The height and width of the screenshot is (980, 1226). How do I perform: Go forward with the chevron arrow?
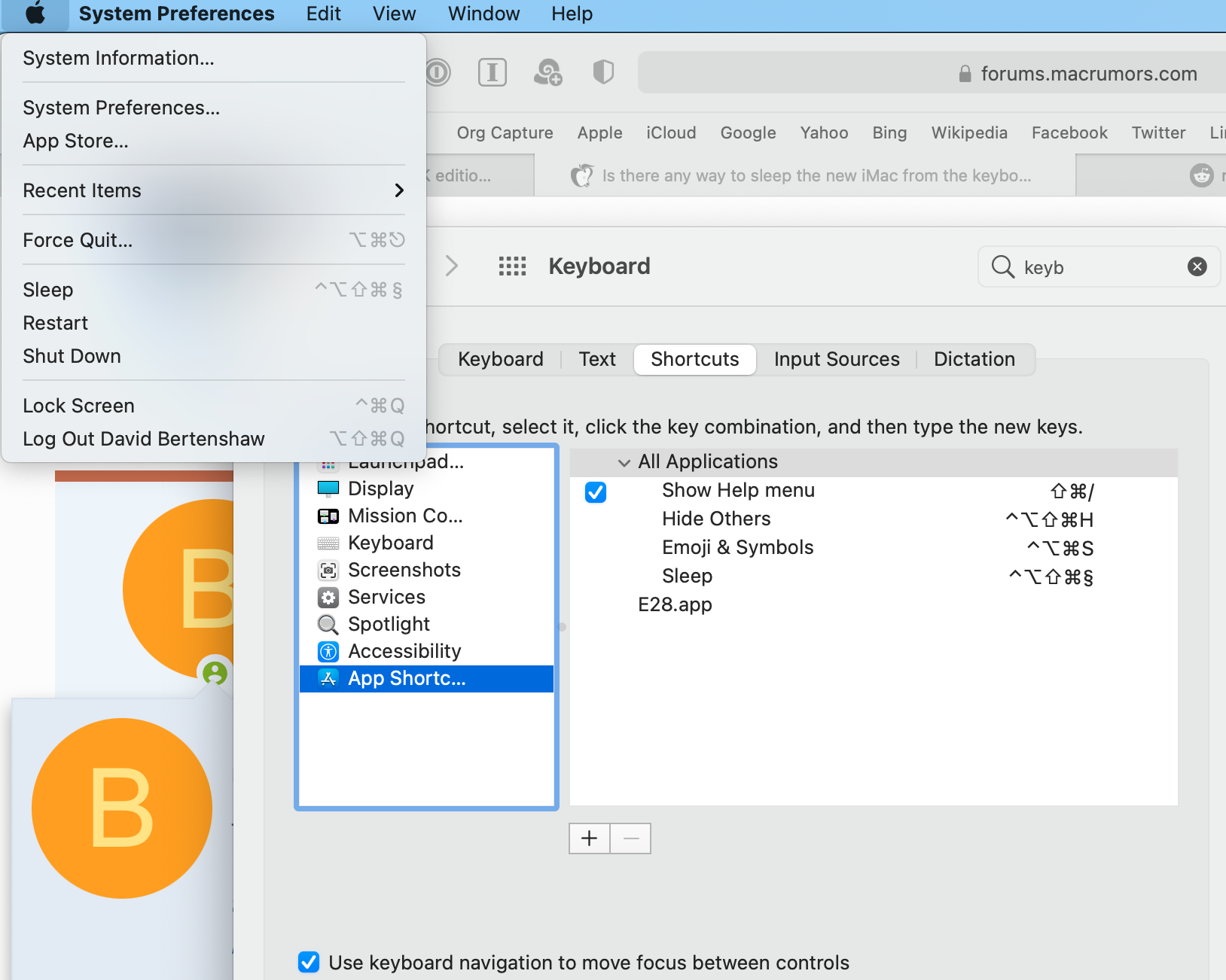tap(452, 266)
